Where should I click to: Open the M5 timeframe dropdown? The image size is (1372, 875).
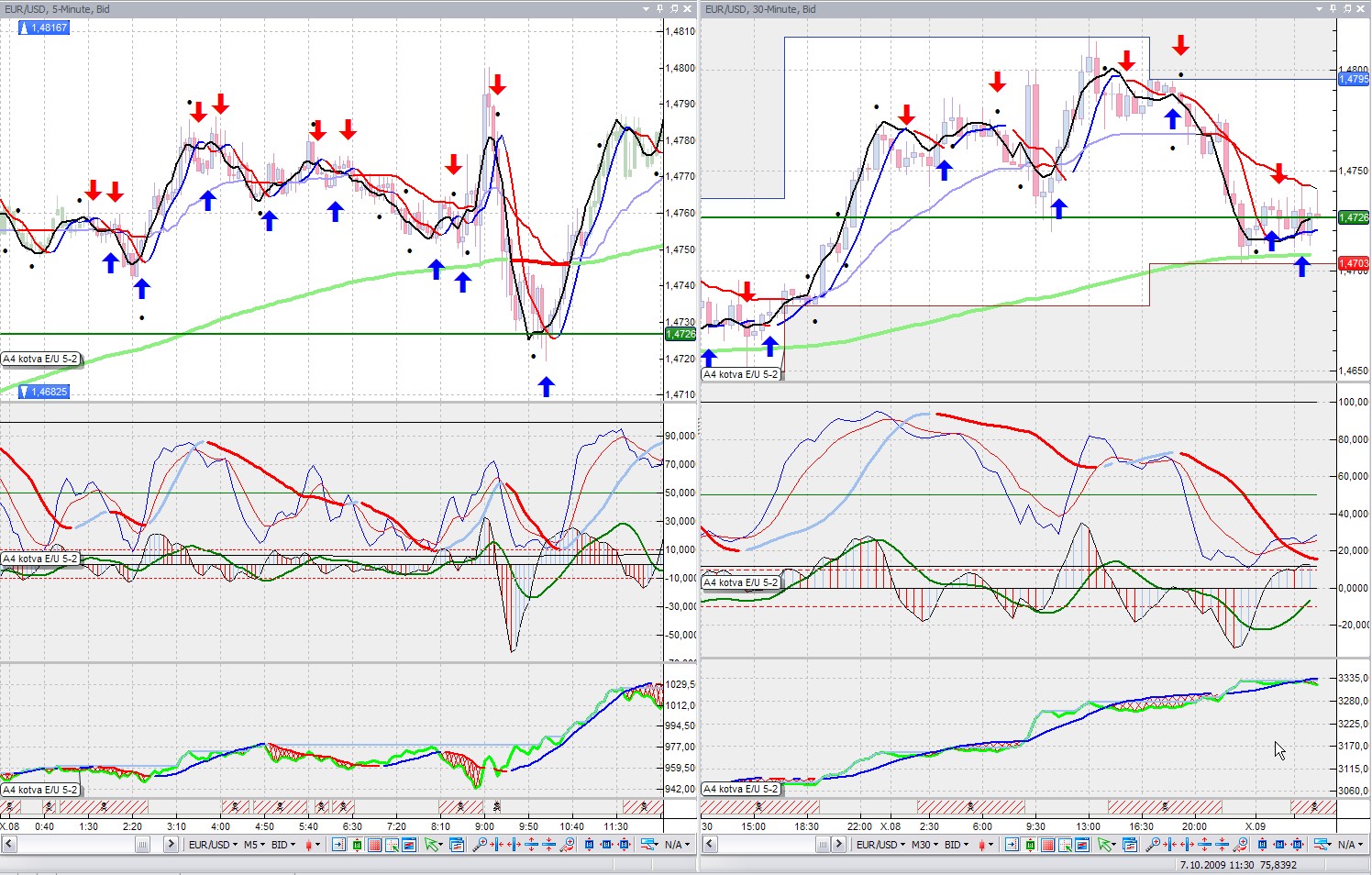pyautogui.click(x=254, y=845)
